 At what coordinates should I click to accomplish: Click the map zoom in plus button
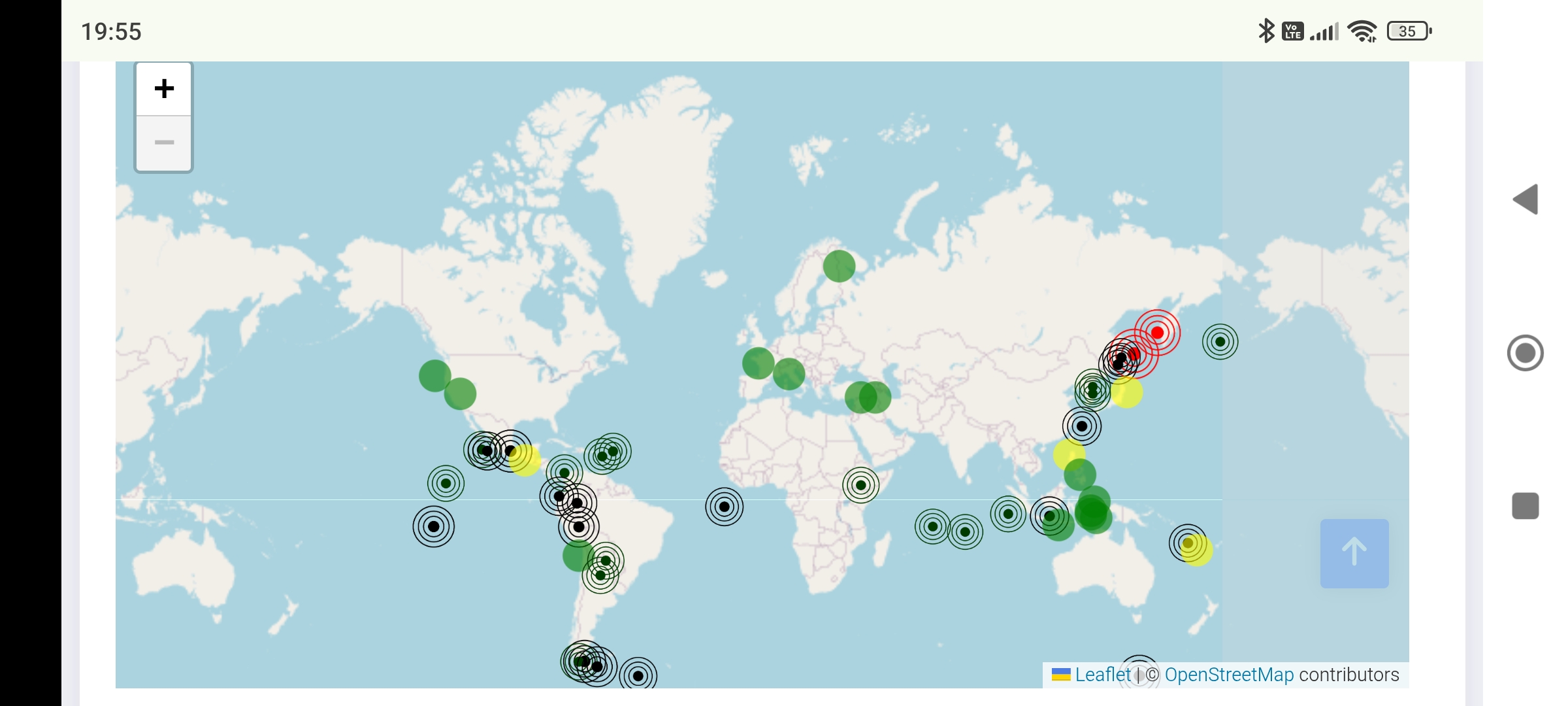coord(164,89)
